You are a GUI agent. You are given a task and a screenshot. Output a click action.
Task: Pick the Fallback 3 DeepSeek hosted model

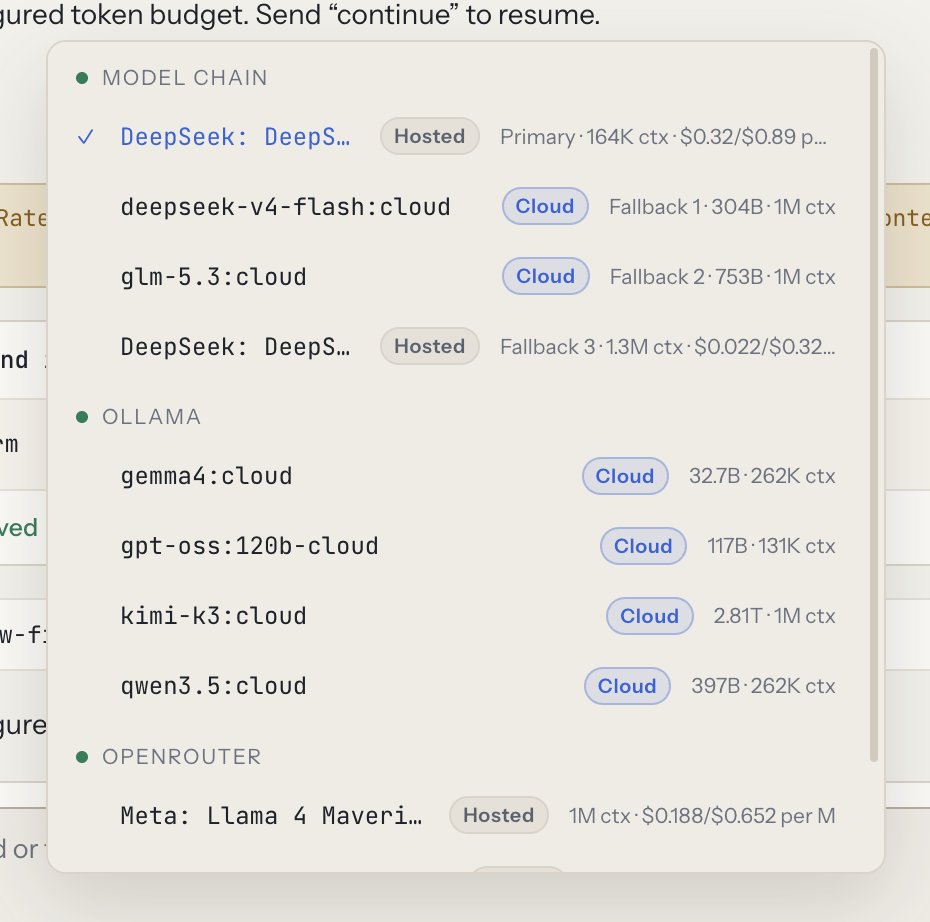pos(457,347)
